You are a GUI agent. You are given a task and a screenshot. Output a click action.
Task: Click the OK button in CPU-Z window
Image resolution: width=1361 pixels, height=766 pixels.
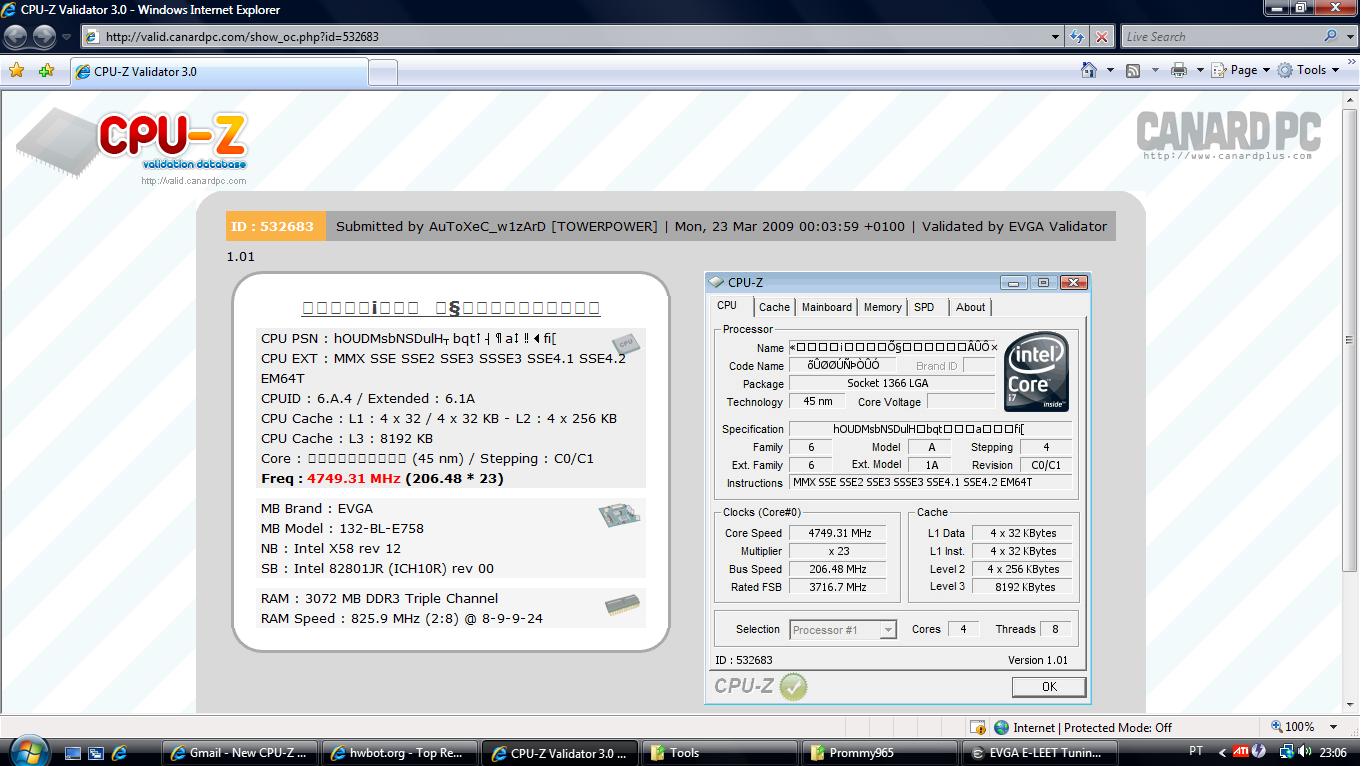click(x=1049, y=687)
